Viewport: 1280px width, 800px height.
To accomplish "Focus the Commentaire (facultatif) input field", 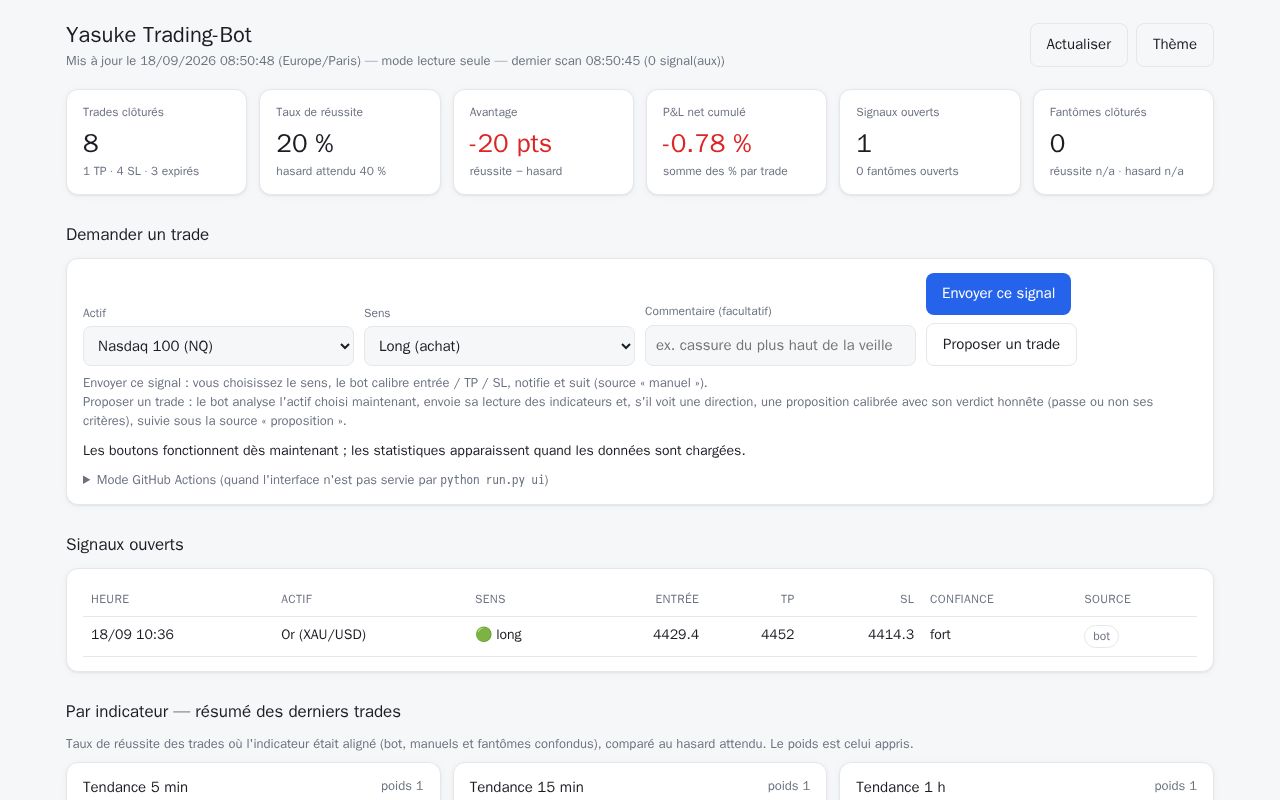I will pyautogui.click(x=780, y=345).
